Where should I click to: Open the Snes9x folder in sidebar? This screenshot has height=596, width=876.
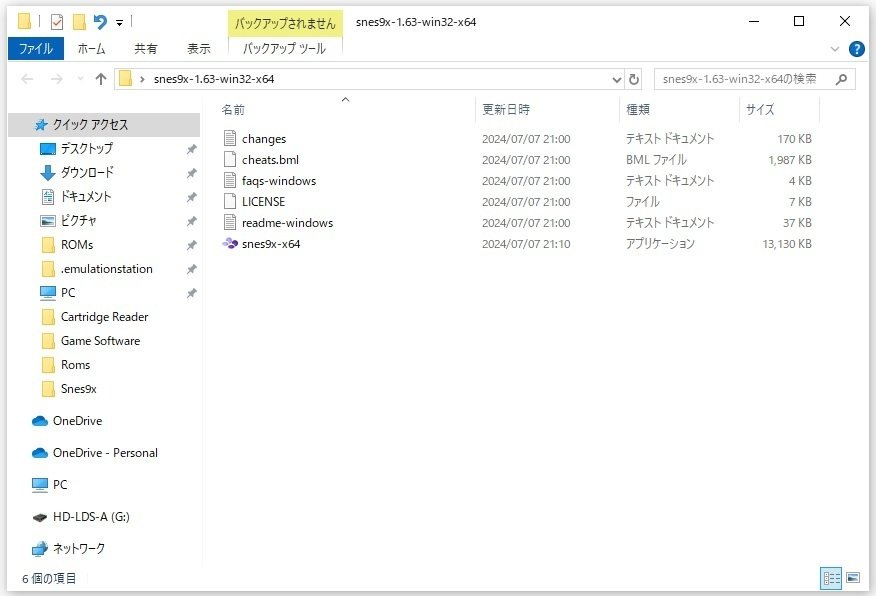[x=79, y=389]
